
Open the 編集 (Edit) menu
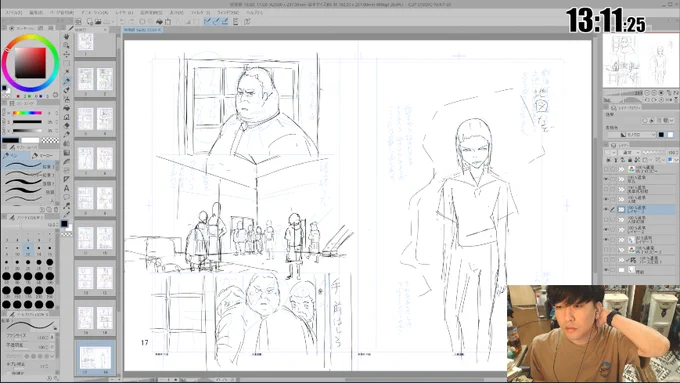click(x=36, y=13)
